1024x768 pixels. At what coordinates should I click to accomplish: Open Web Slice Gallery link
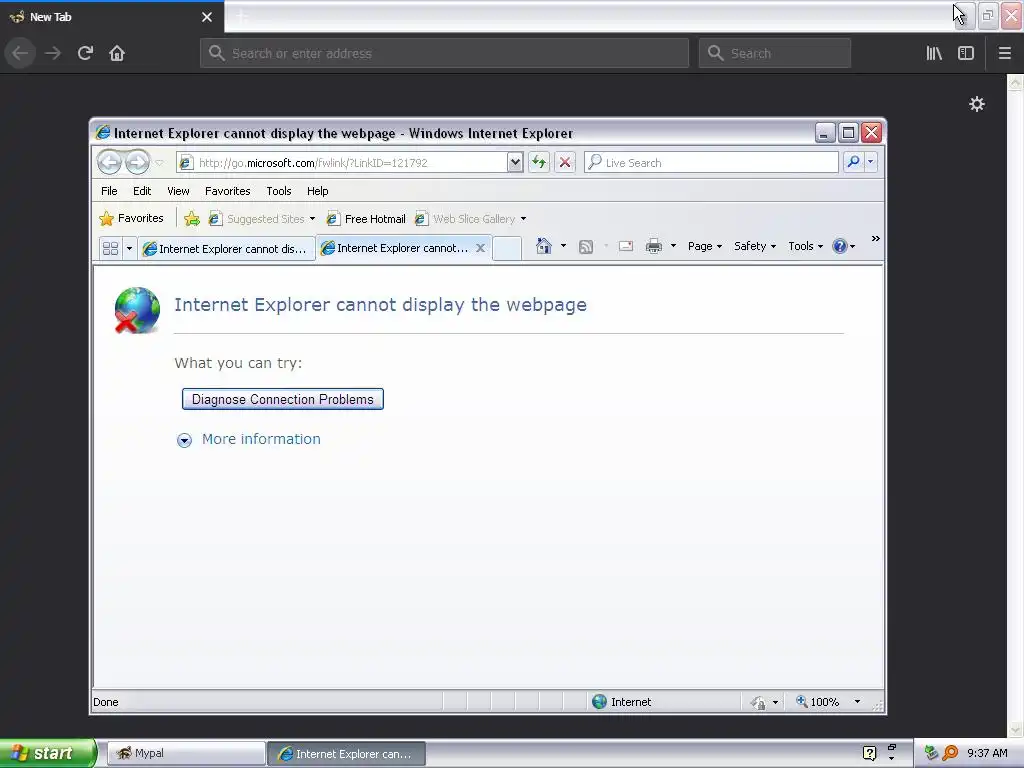tap(466, 219)
